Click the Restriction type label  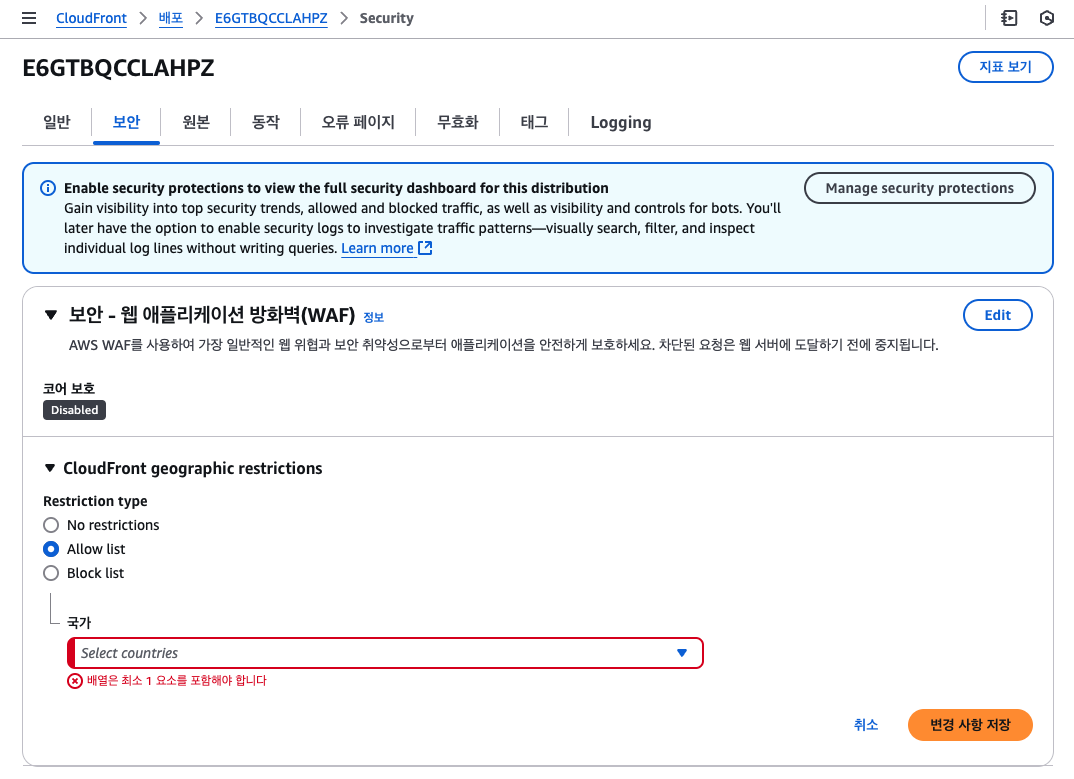click(x=95, y=502)
